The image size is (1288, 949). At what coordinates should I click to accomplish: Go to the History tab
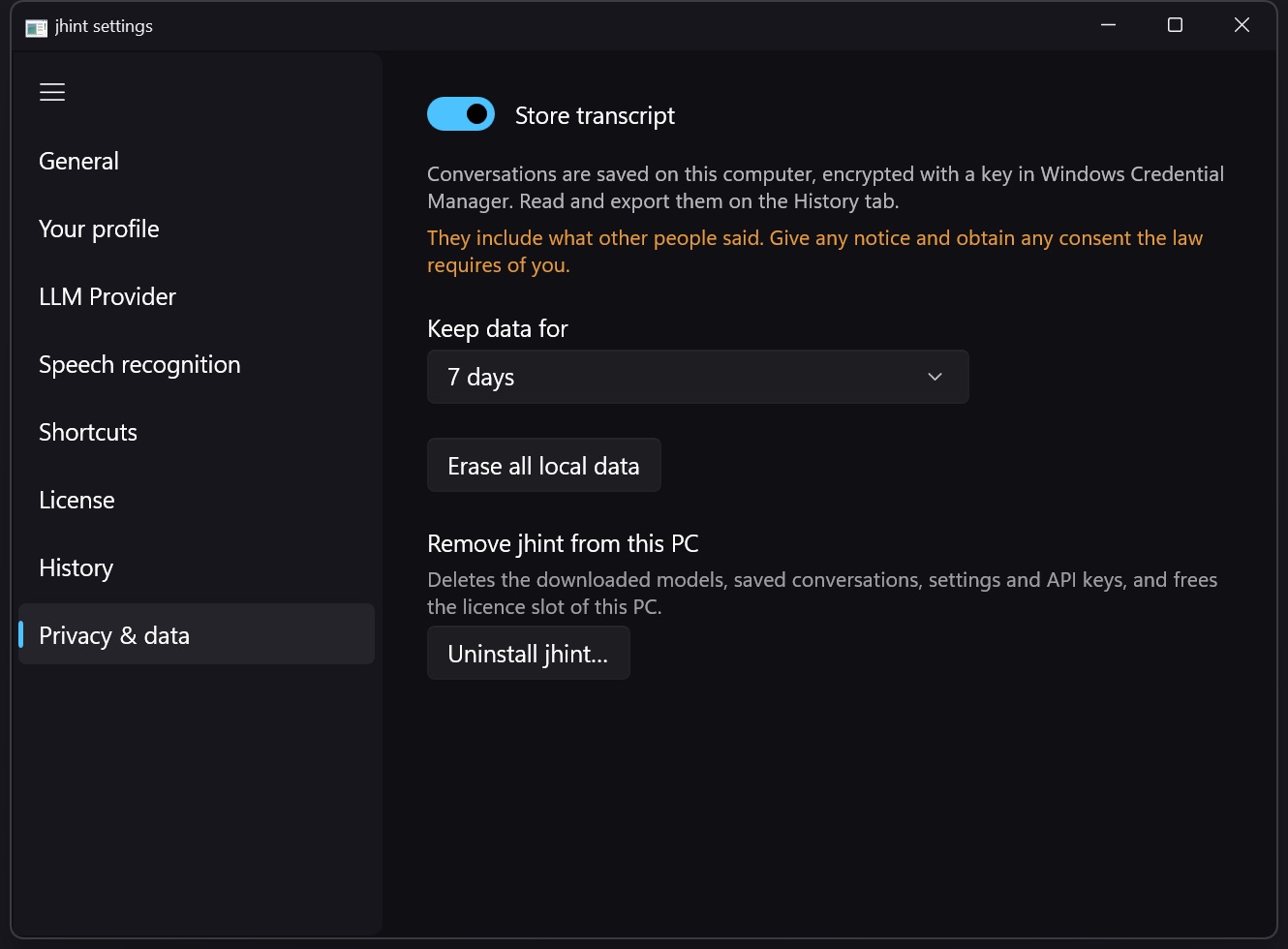(x=197, y=567)
